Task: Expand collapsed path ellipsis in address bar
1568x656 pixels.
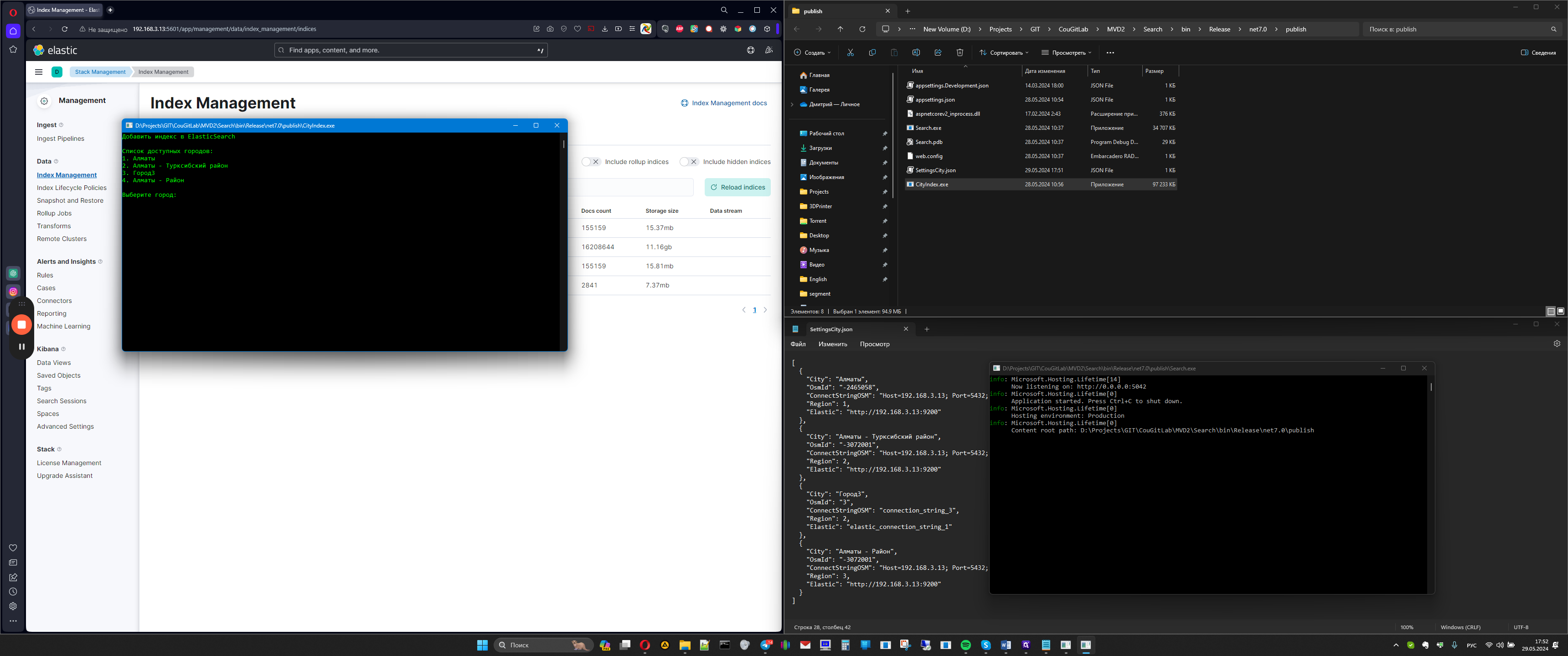Action: pyautogui.click(x=912, y=29)
